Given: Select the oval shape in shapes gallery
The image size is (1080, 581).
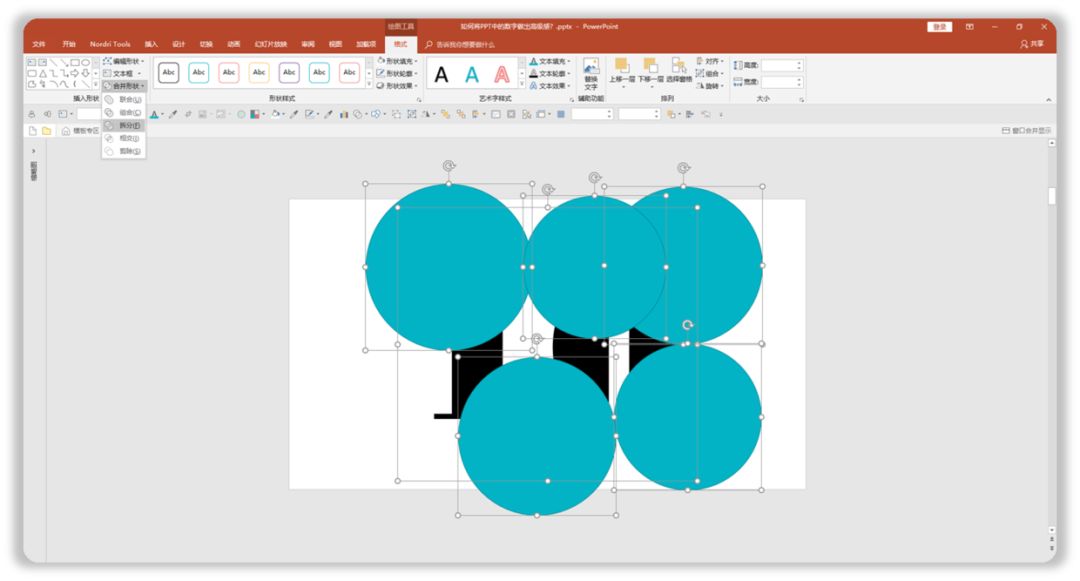Looking at the screenshot, I should [85, 62].
